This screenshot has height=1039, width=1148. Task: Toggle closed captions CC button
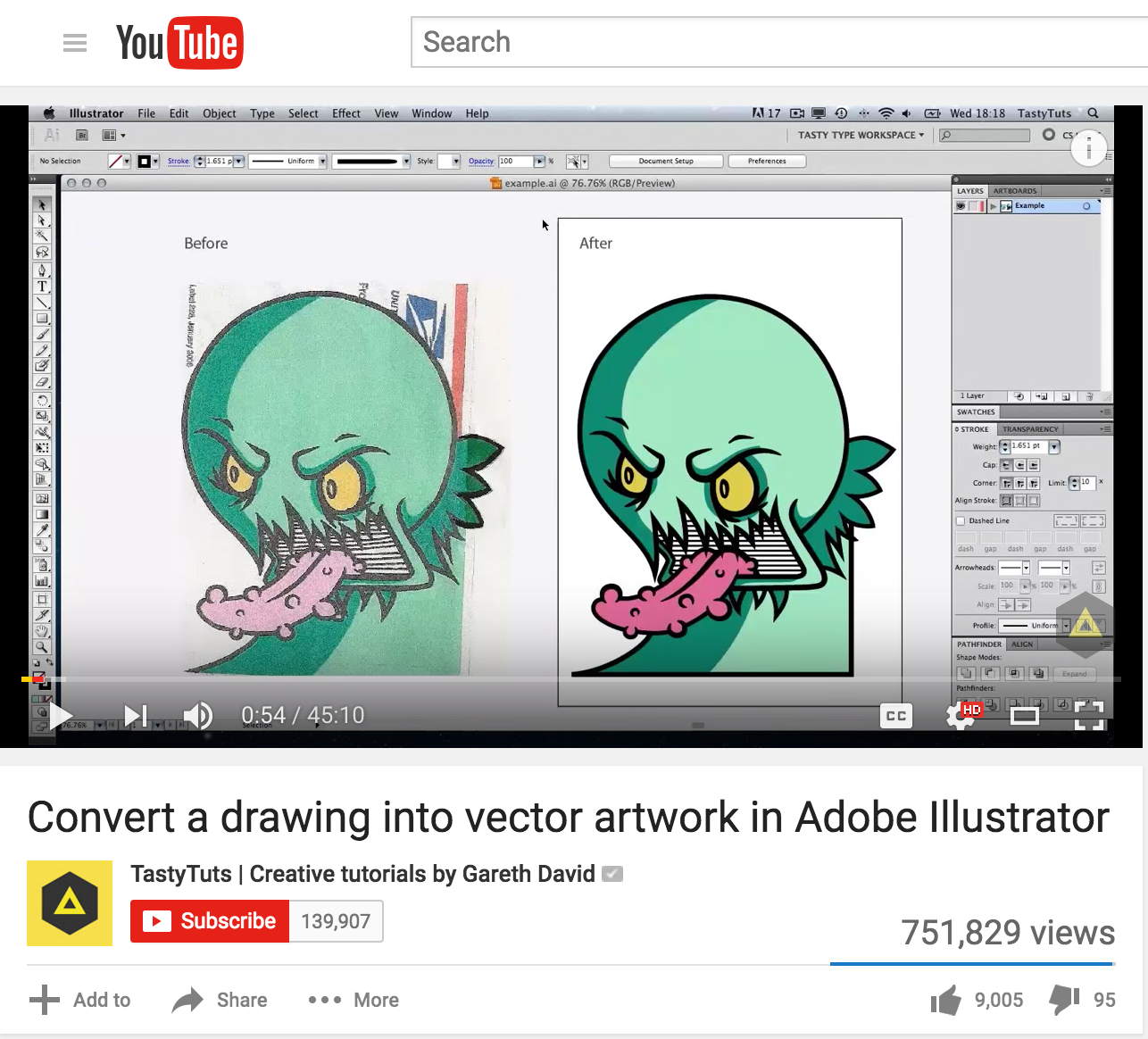point(896,715)
